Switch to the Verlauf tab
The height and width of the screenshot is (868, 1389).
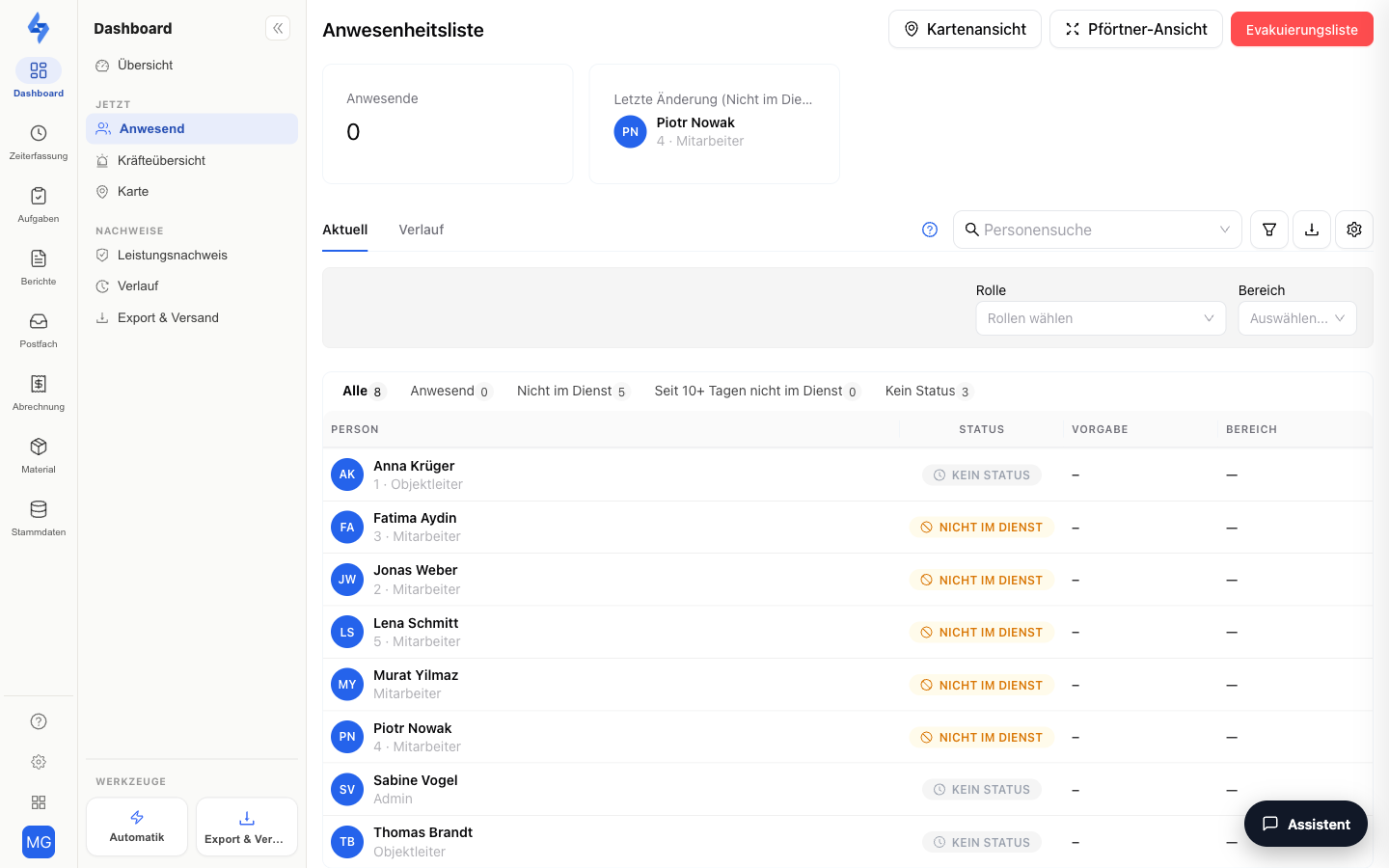coord(422,230)
